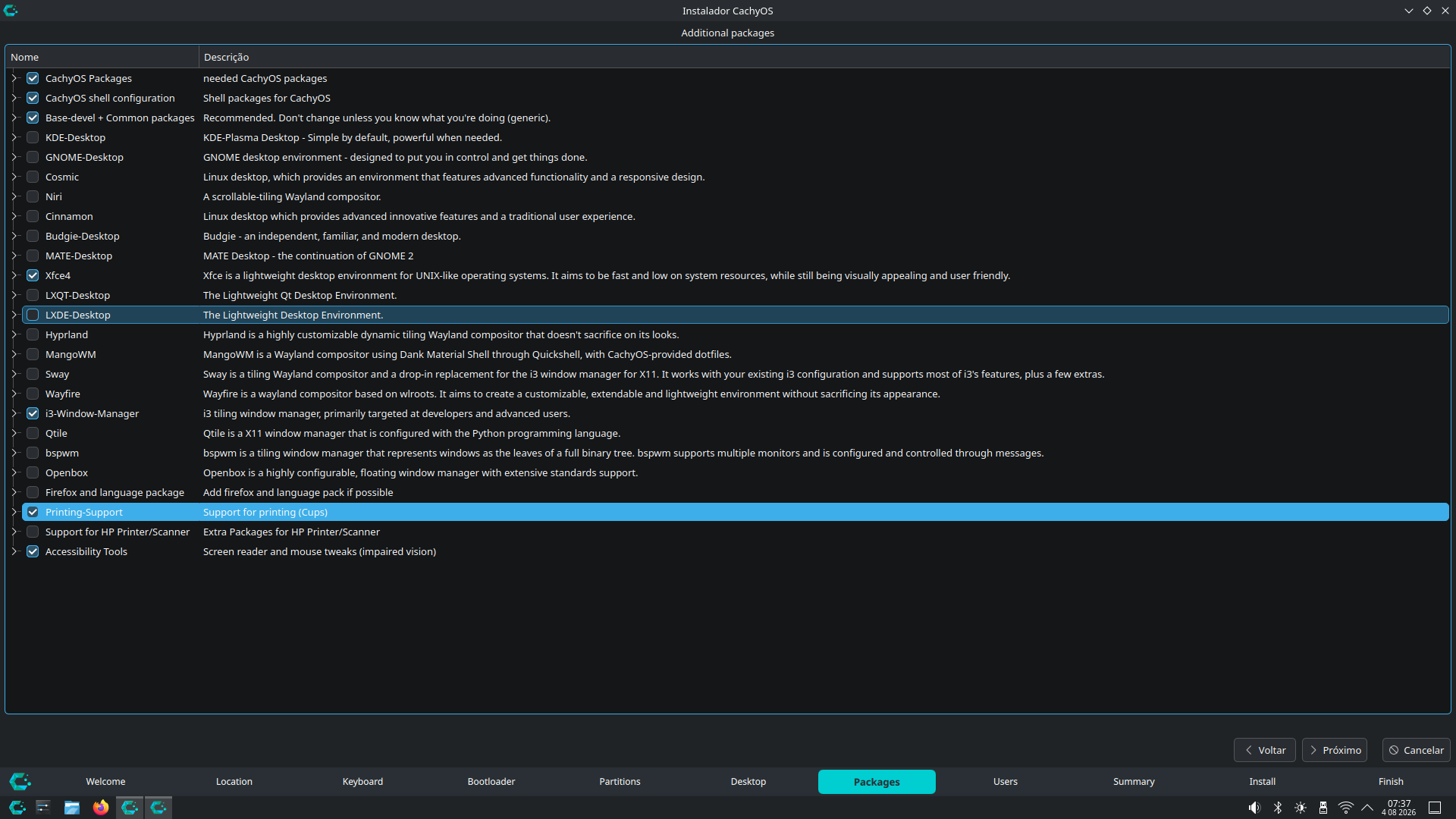Viewport: 1456px width, 819px height.
Task: Go to the Install step
Action: coord(1263,782)
